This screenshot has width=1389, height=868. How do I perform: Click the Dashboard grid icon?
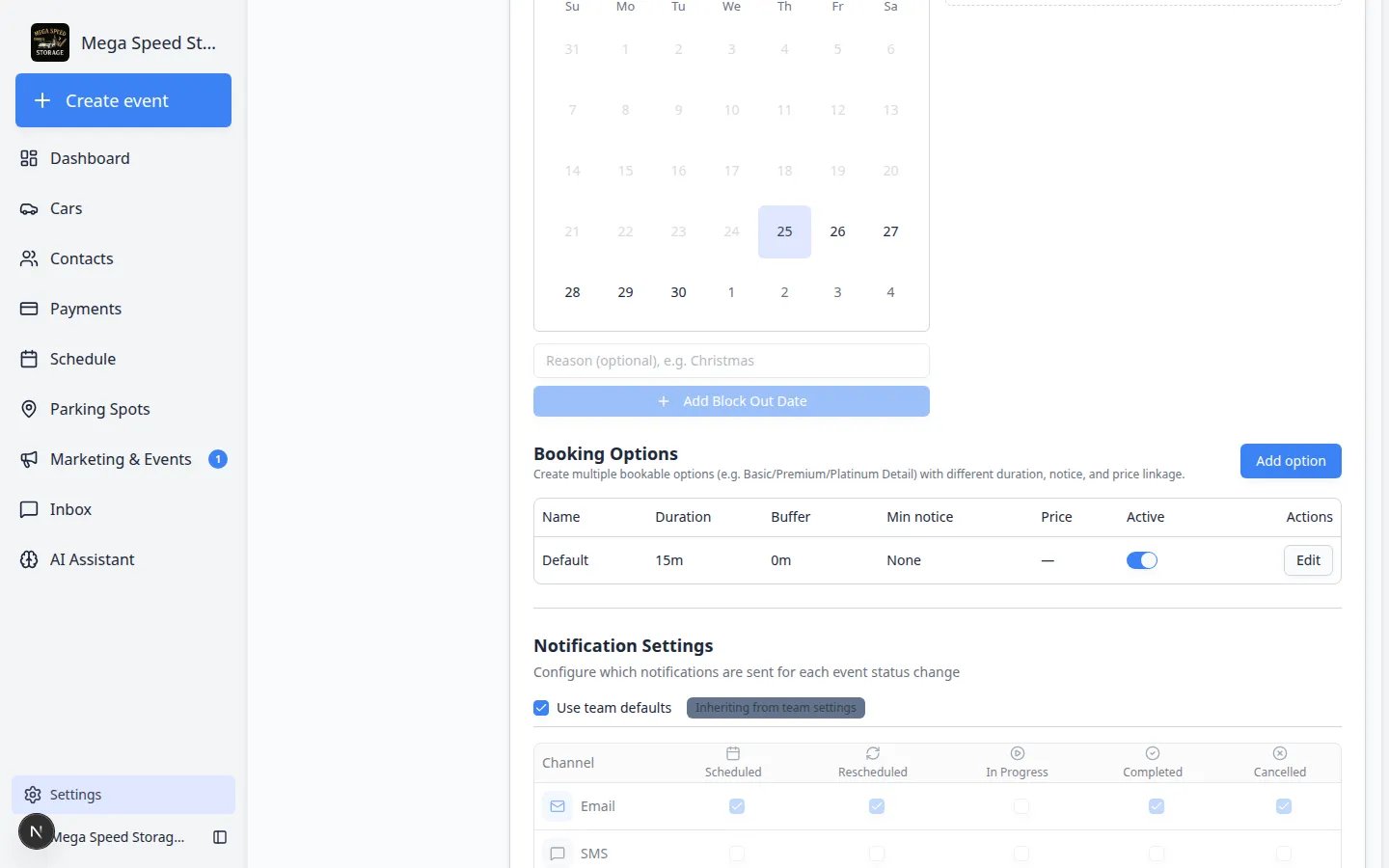tap(29, 158)
